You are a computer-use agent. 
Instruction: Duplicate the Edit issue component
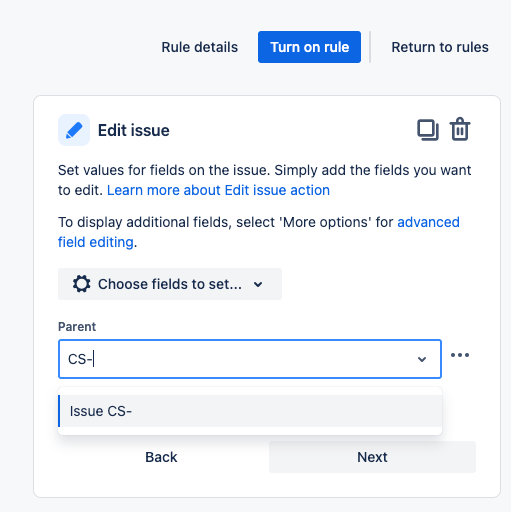pyautogui.click(x=428, y=130)
